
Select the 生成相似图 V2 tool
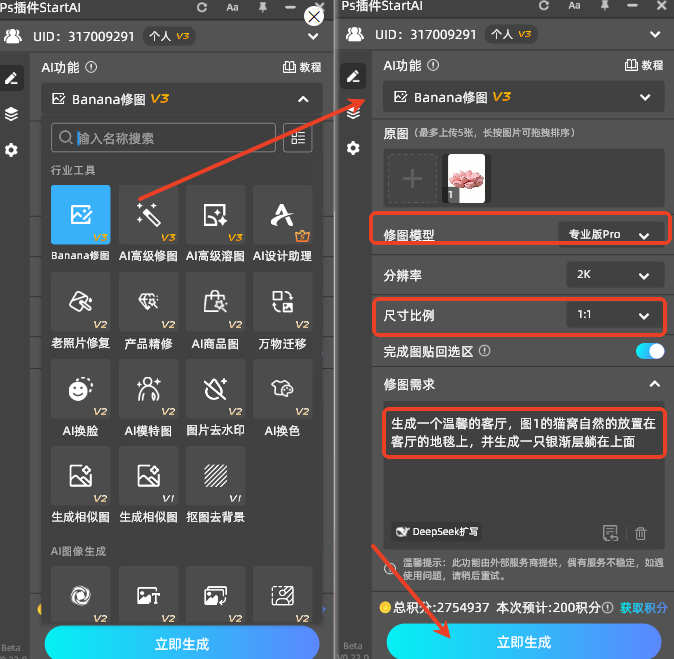[80, 475]
